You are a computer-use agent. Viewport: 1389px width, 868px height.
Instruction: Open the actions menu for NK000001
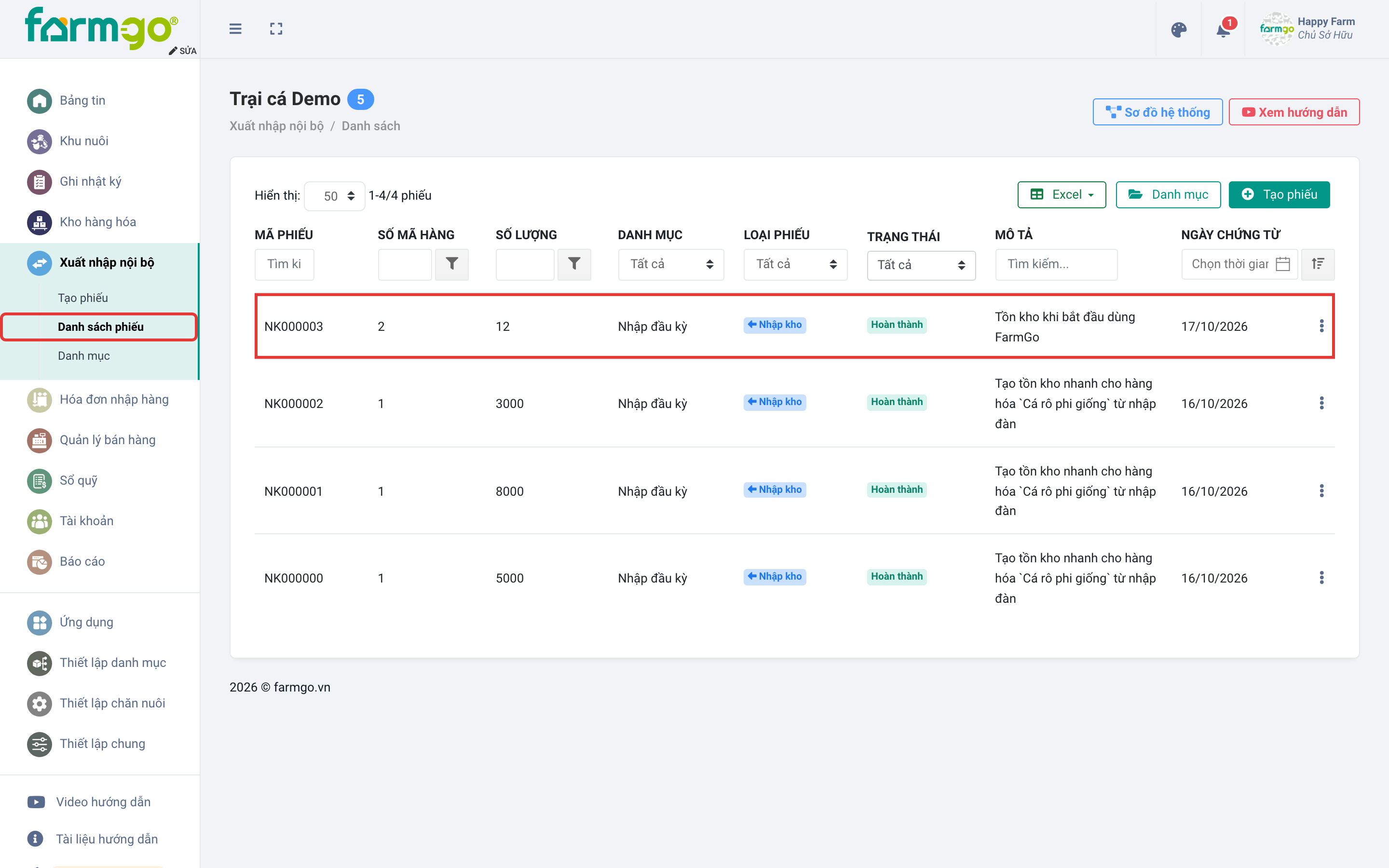(1321, 491)
